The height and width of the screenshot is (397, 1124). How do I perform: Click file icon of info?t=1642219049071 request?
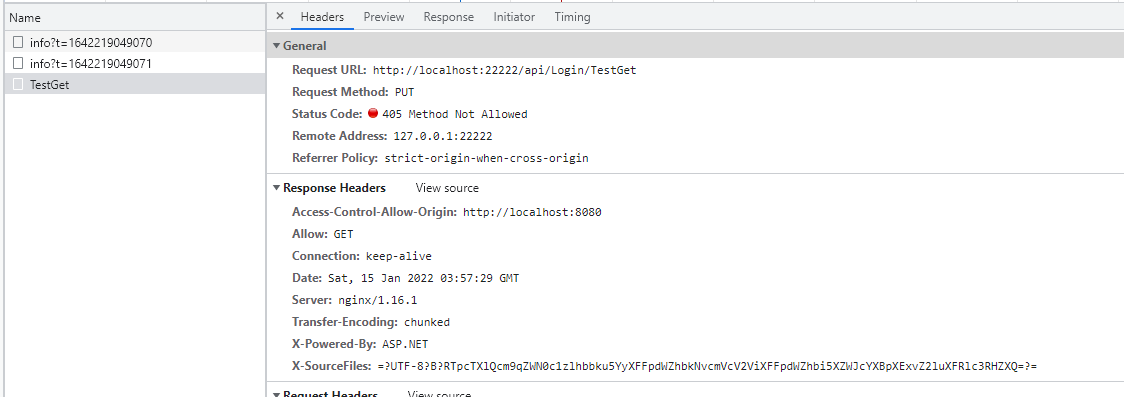[x=18, y=63]
